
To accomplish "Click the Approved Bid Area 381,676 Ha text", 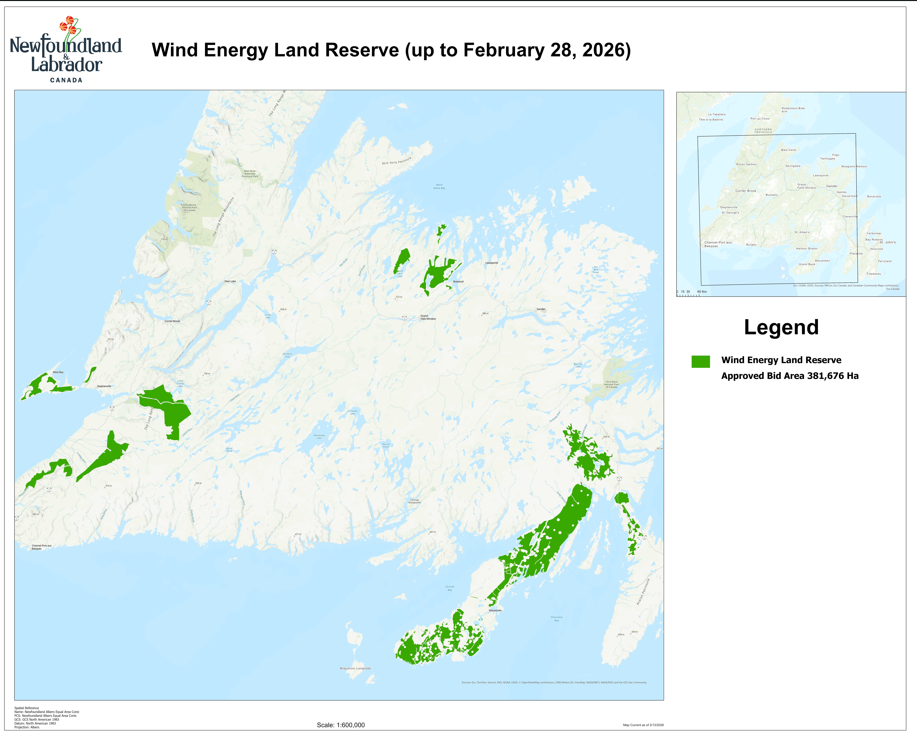I will [789, 376].
